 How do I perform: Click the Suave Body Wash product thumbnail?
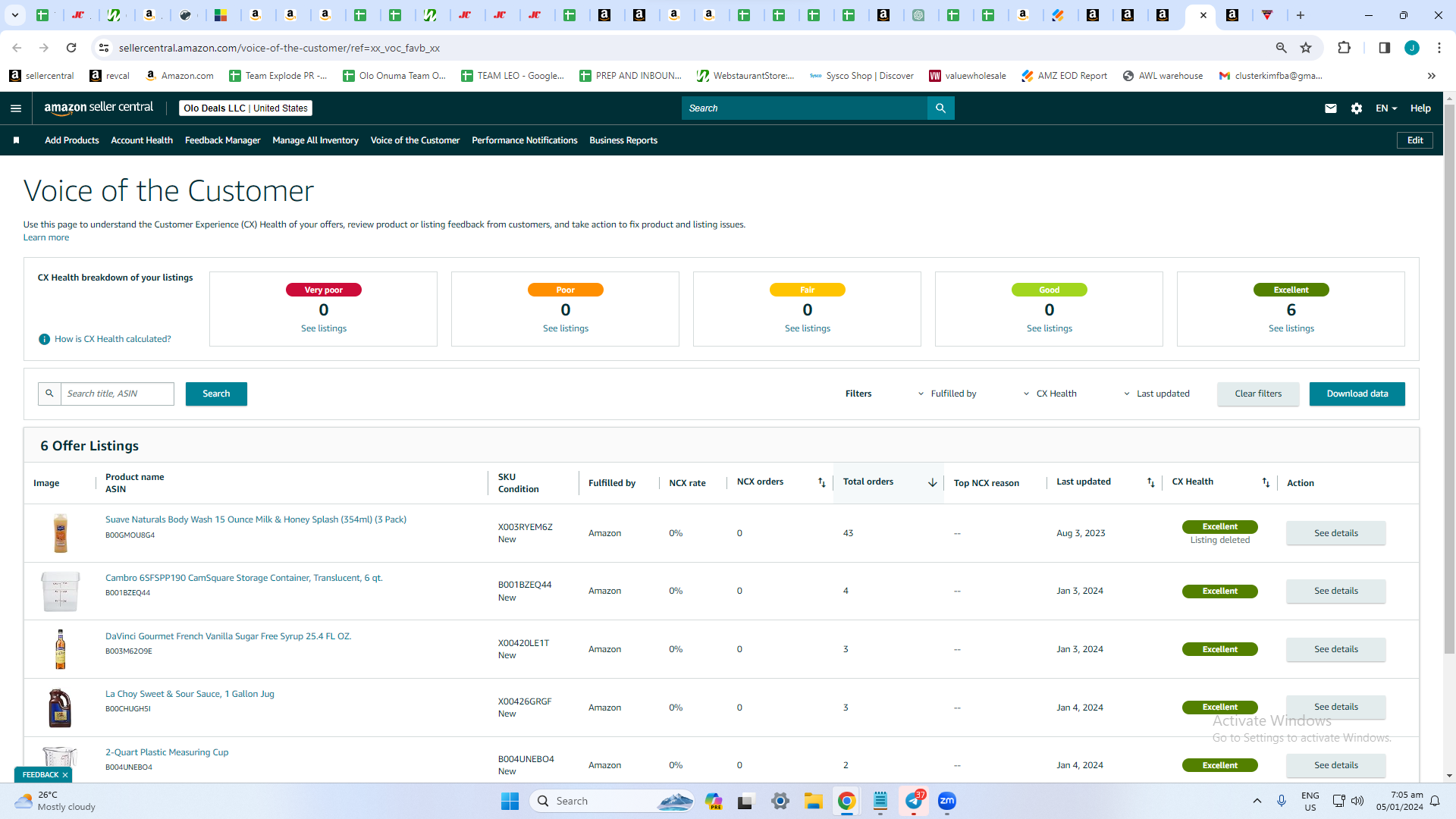coord(60,532)
